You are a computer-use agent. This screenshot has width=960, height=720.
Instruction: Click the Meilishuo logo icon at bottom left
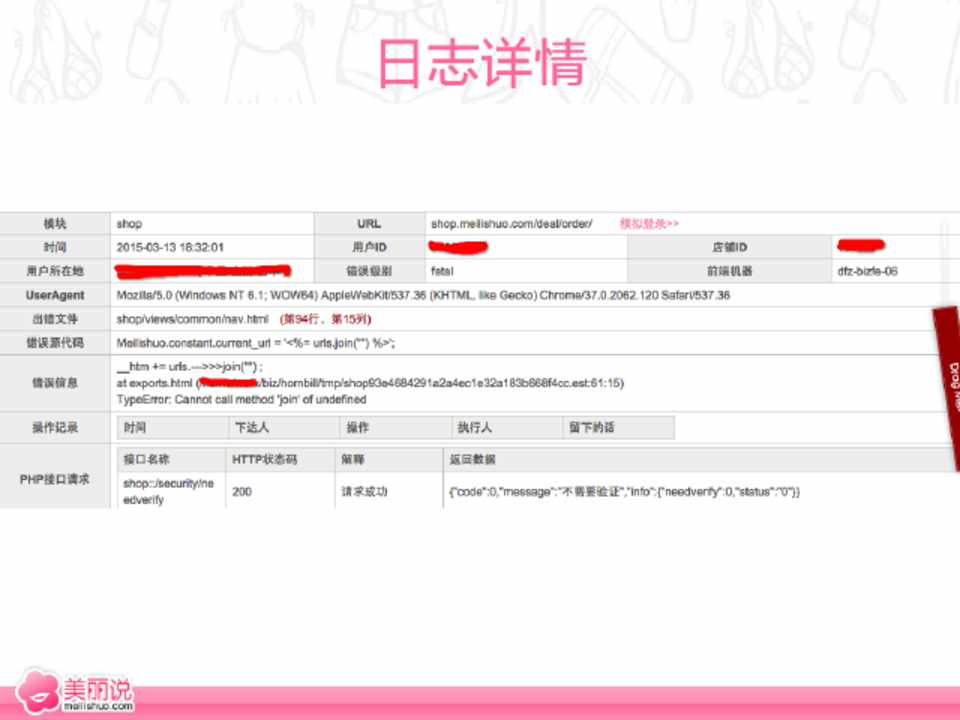pyautogui.click(x=38, y=690)
